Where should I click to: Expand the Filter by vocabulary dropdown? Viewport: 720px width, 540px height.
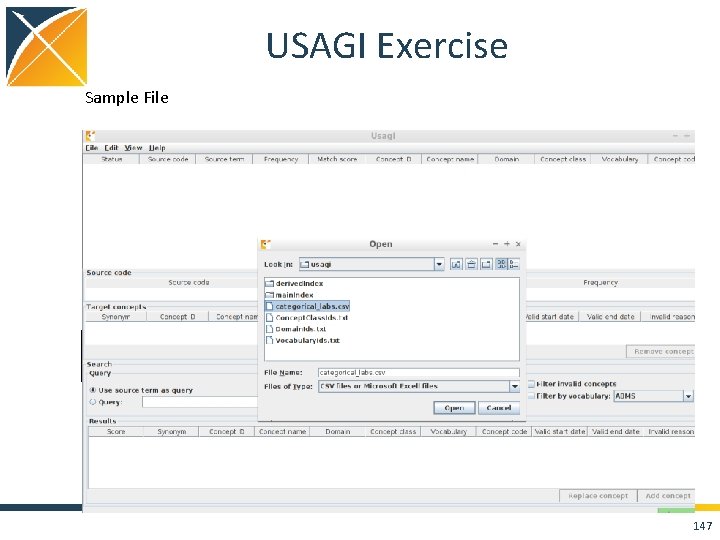688,396
